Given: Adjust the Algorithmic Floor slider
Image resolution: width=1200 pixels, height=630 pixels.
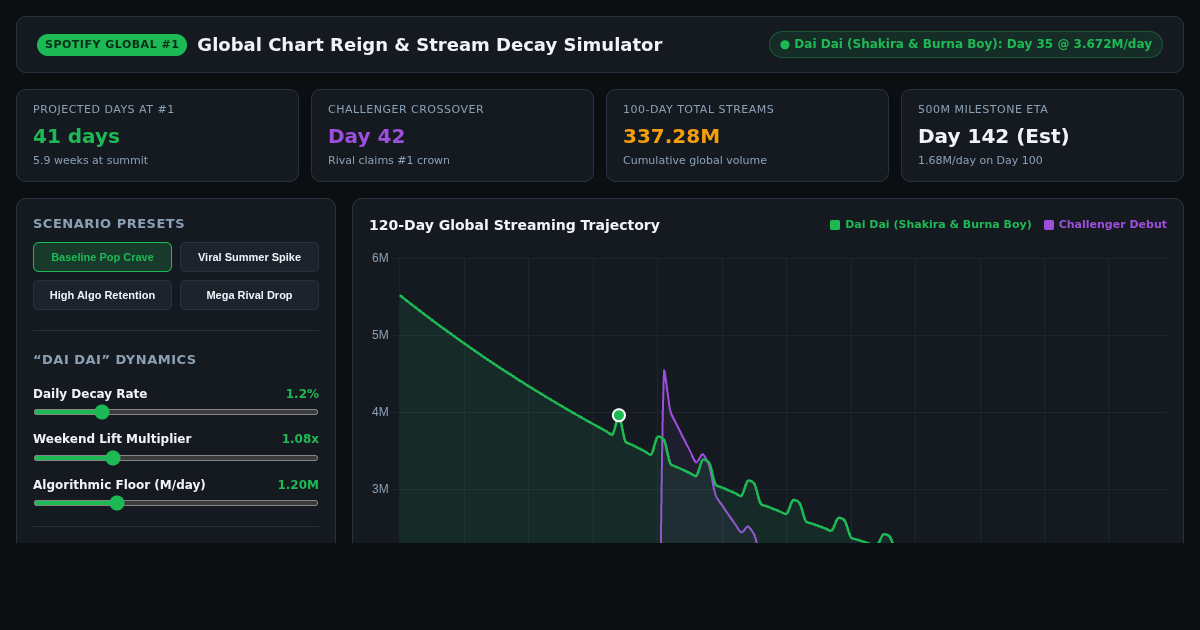Looking at the screenshot, I should 176,503.
